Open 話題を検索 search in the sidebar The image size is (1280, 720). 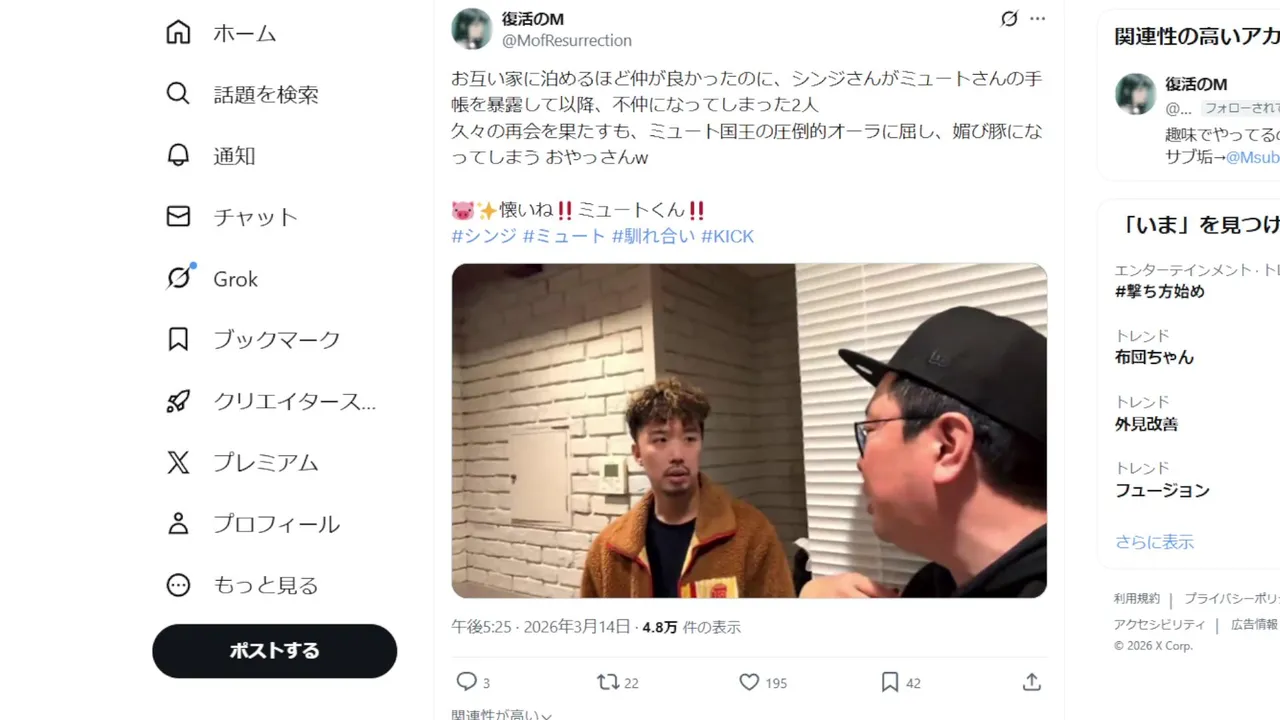point(242,94)
